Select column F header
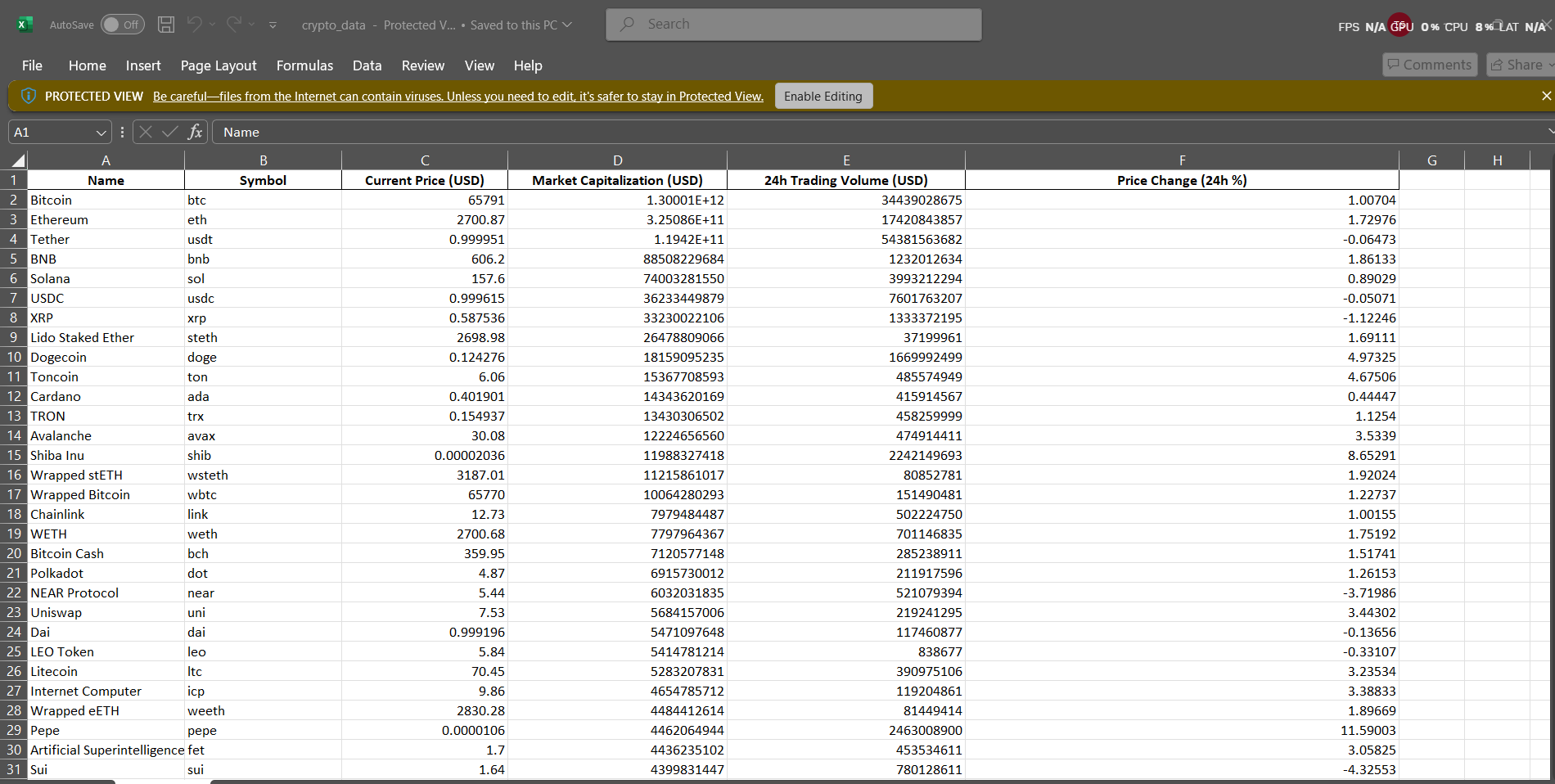Screen dimensions: 1555x784 (x=1183, y=160)
